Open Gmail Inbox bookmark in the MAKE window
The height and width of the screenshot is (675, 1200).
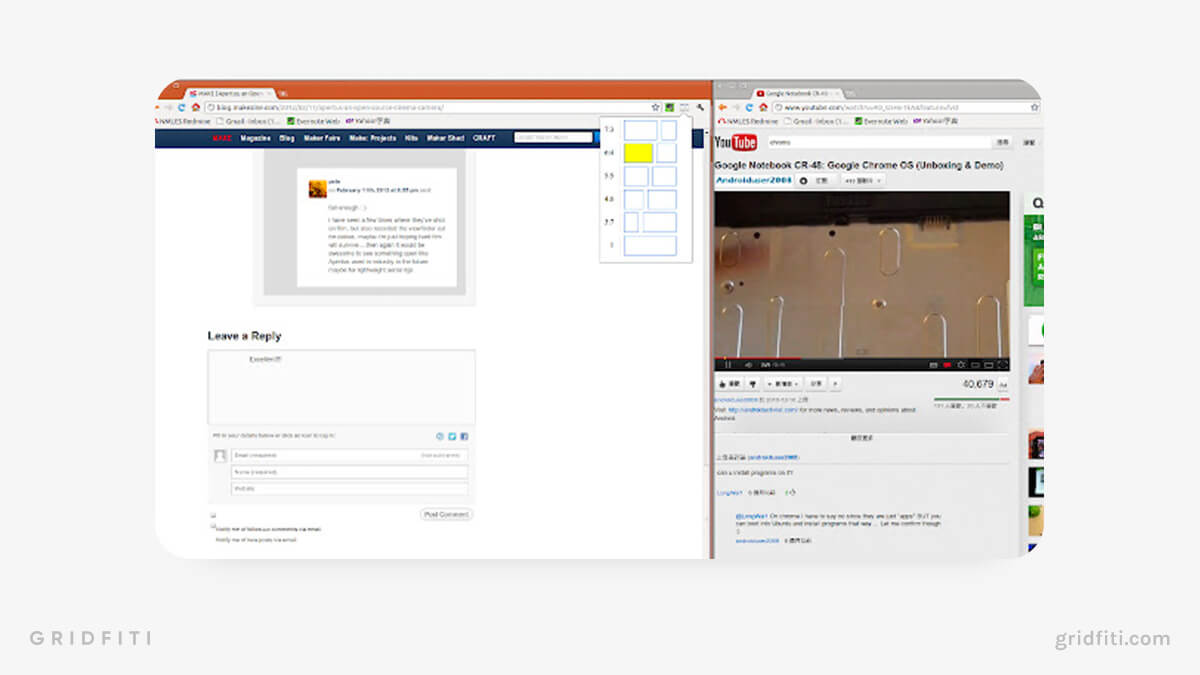(x=249, y=121)
